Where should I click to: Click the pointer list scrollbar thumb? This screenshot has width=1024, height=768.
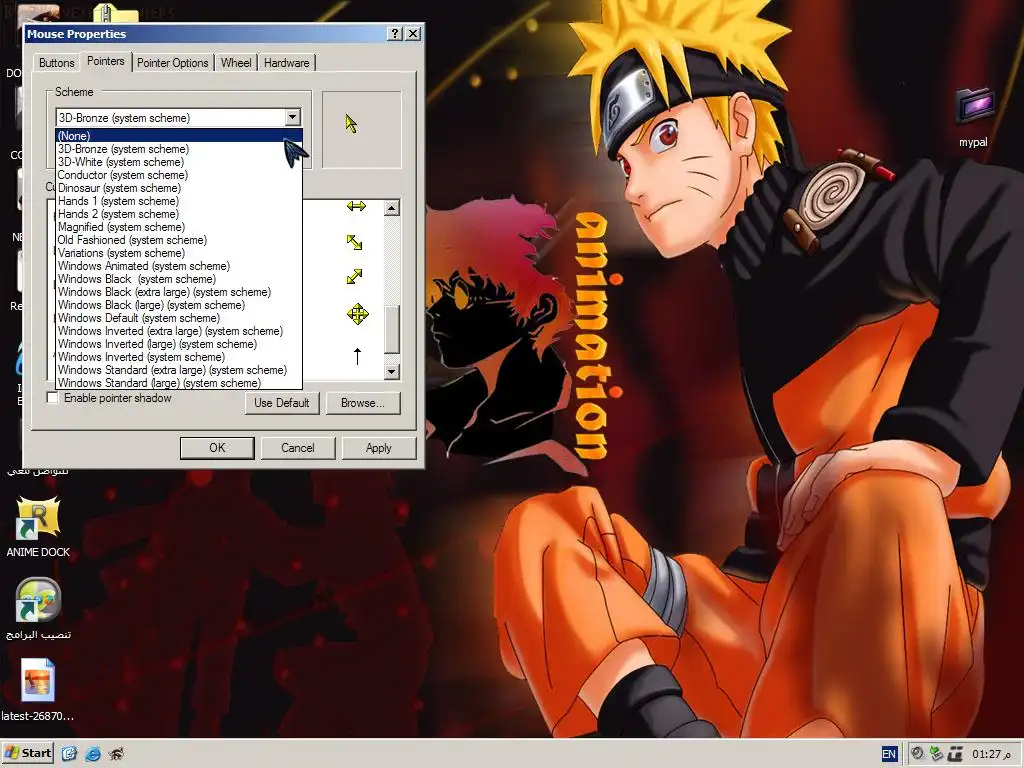click(x=392, y=329)
